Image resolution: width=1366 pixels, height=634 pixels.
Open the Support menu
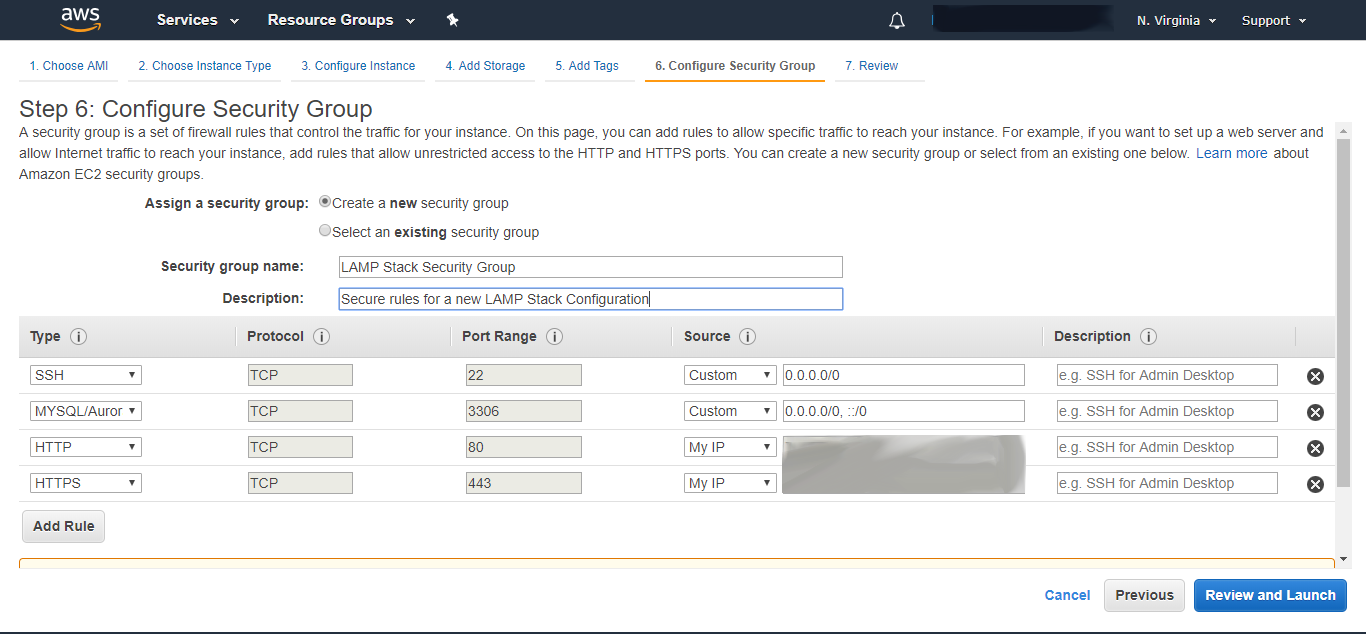click(x=1274, y=20)
